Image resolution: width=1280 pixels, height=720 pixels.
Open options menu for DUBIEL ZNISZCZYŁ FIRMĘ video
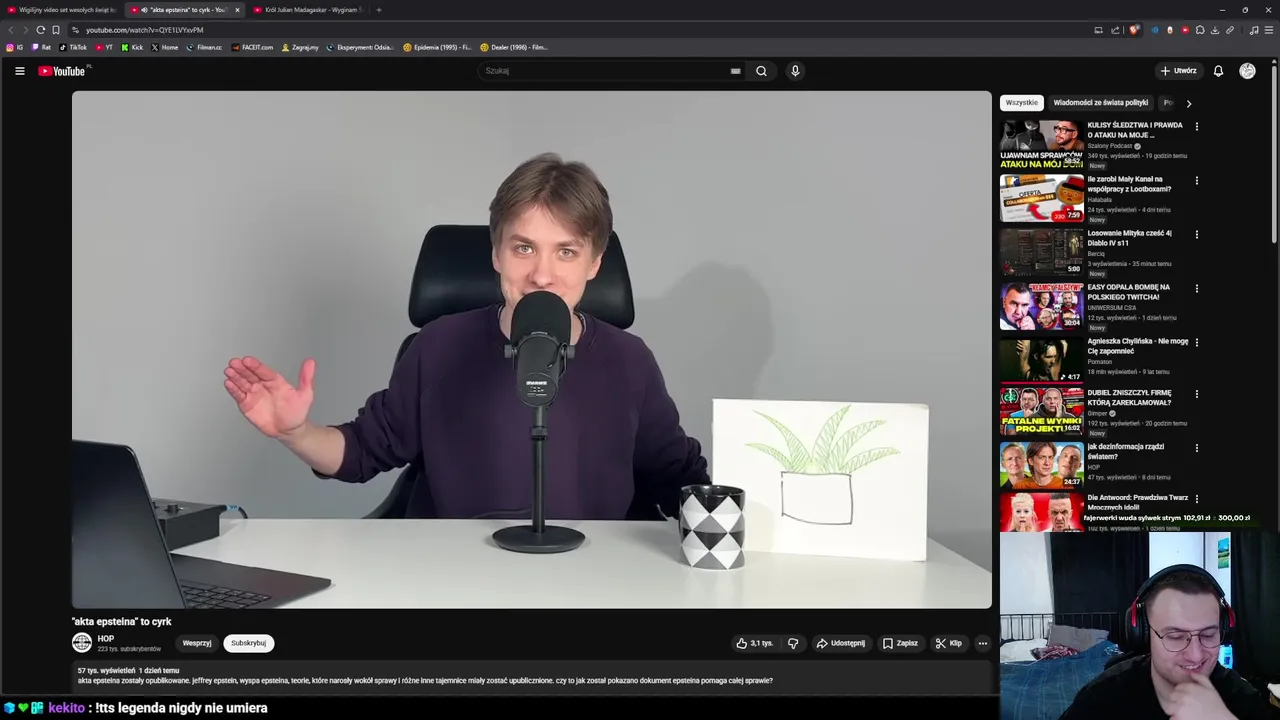click(x=1196, y=395)
